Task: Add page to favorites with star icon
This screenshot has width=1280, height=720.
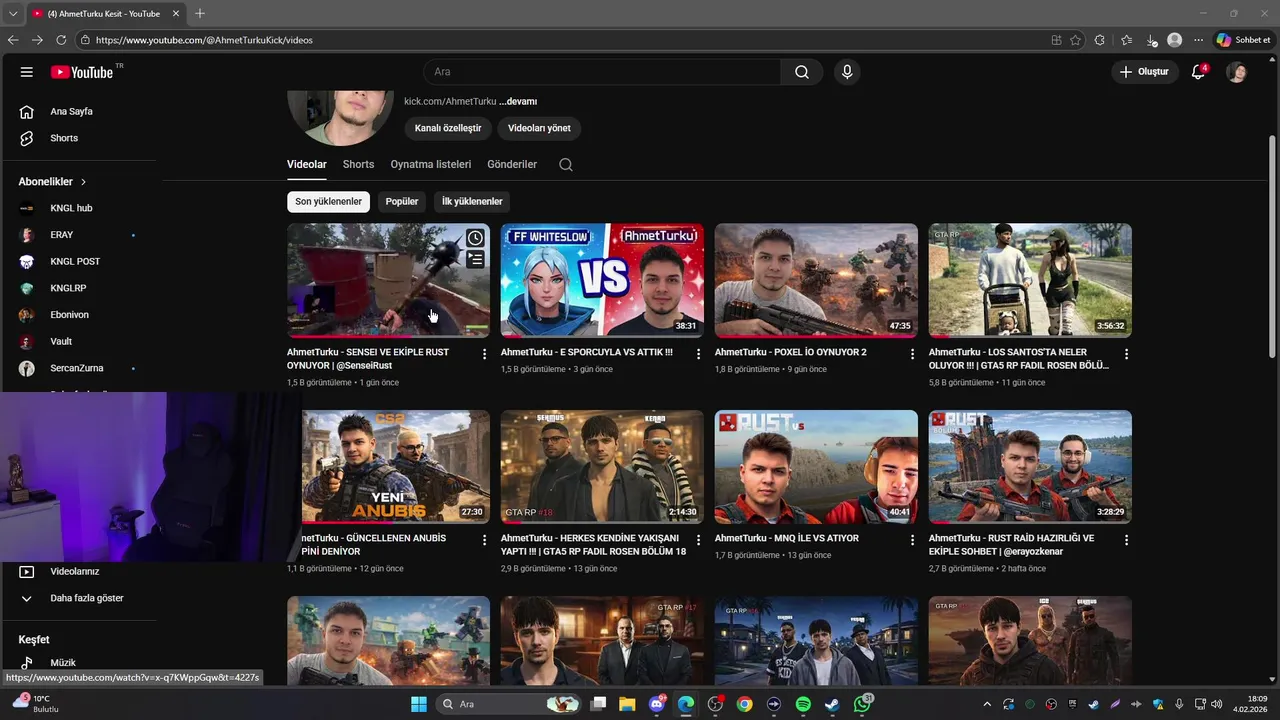Action: pos(1075,40)
